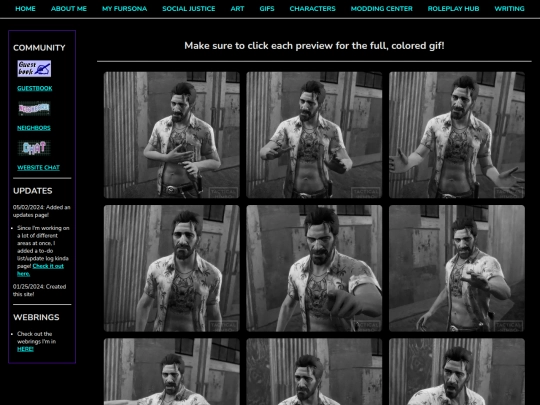Navigate to SOCIAL JUSTICE section

189,9
